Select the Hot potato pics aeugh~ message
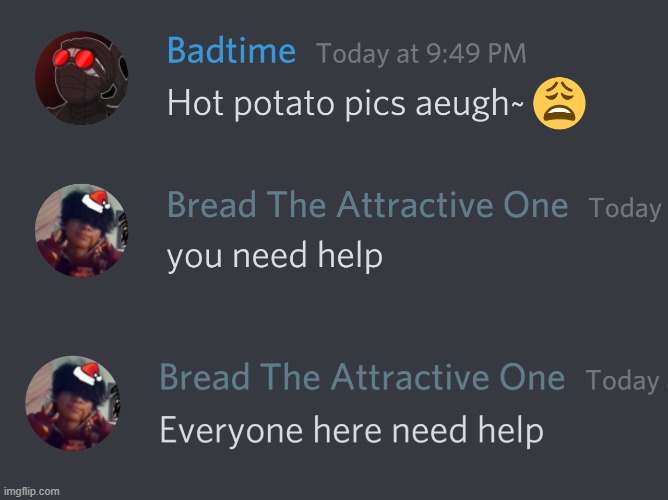 (346, 103)
